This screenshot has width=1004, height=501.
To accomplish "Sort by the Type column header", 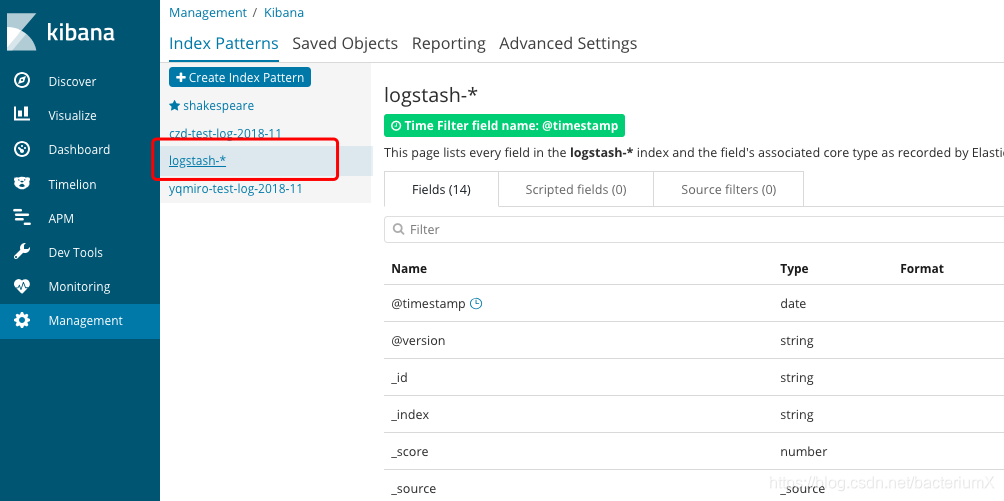I will 794,268.
